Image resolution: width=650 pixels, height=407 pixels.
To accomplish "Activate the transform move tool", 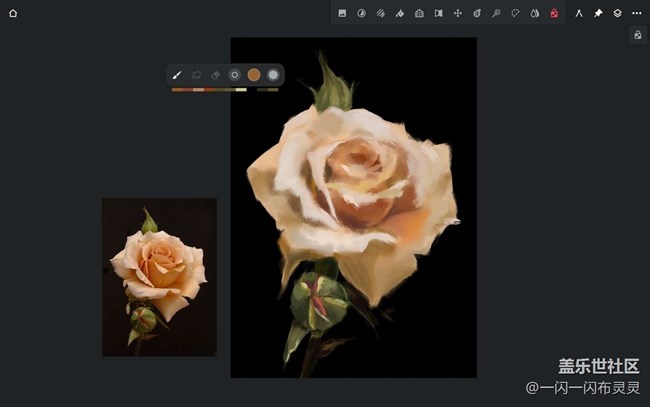I will (x=457, y=13).
